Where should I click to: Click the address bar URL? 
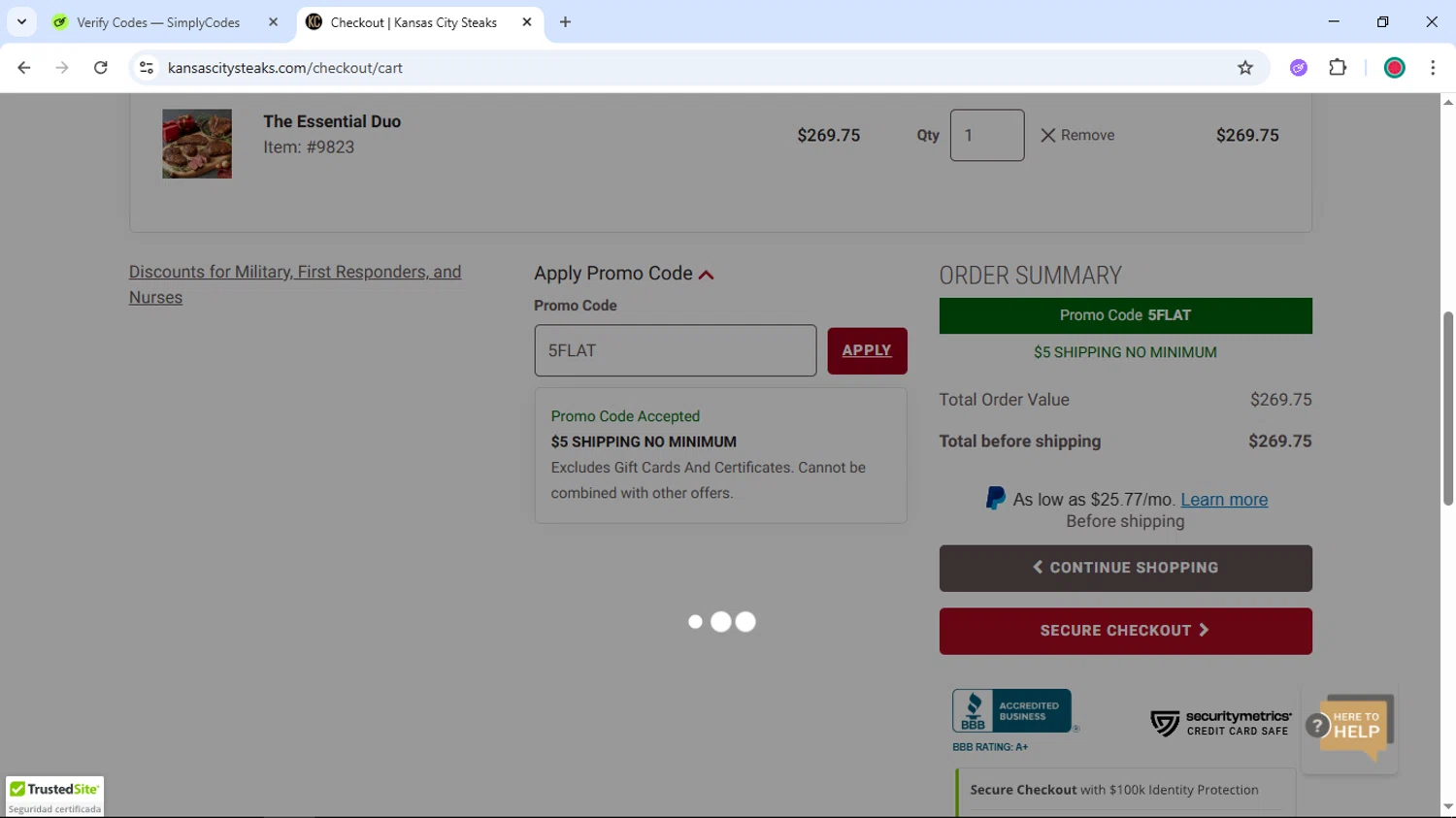click(285, 68)
